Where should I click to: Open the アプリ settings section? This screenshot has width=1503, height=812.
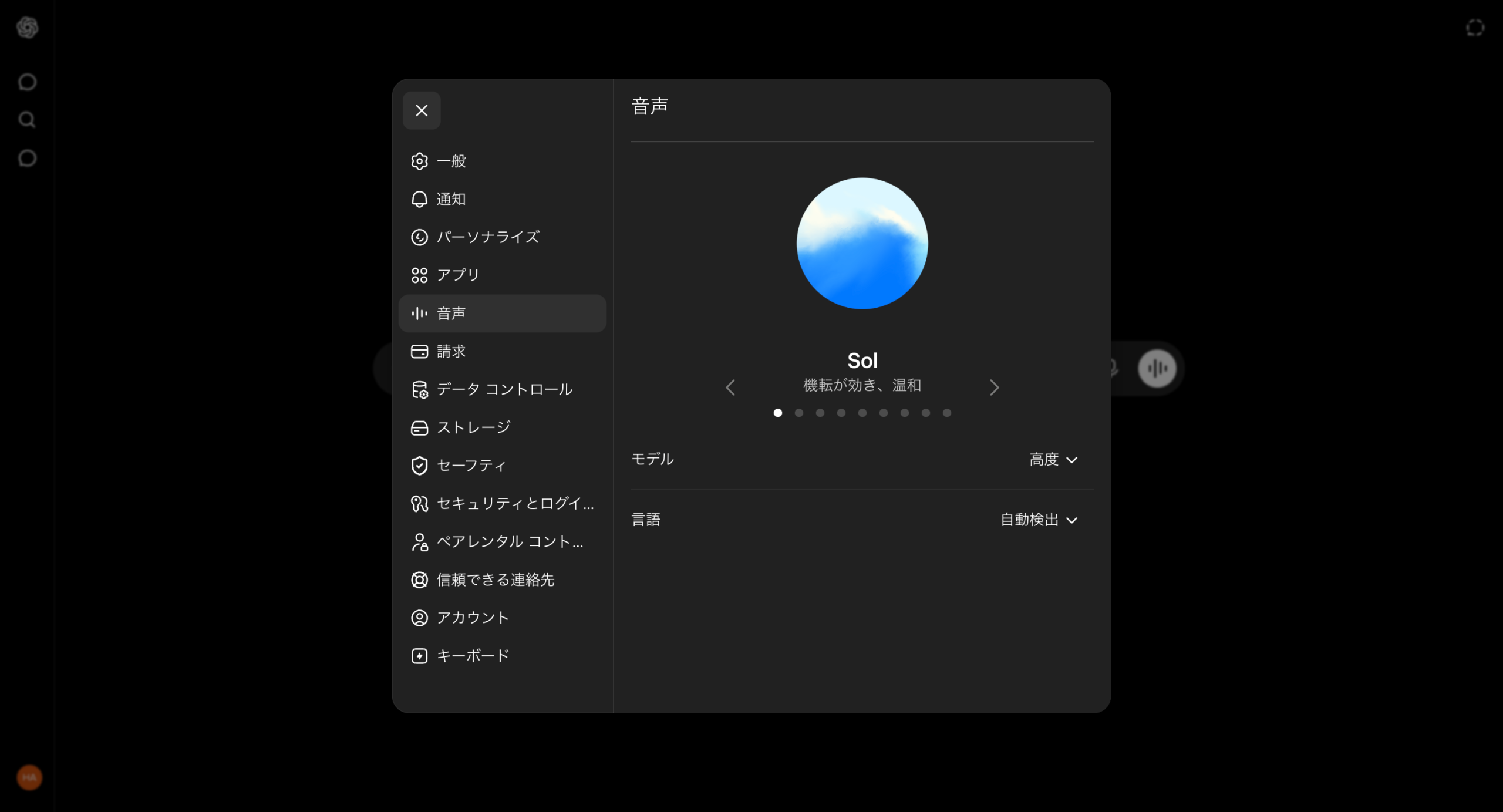[x=503, y=275]
